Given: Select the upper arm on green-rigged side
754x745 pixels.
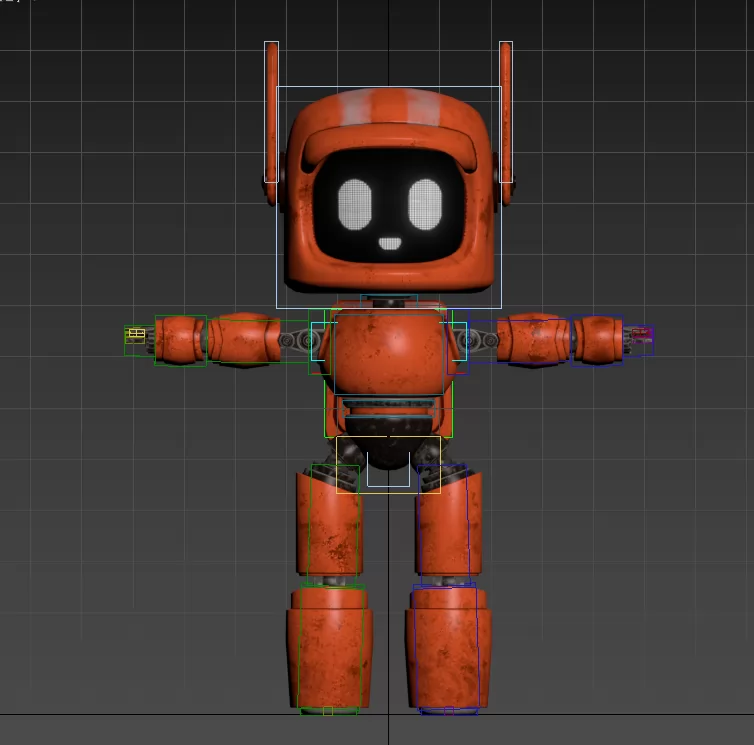Looking at the screenshot, I should point(244,340).
